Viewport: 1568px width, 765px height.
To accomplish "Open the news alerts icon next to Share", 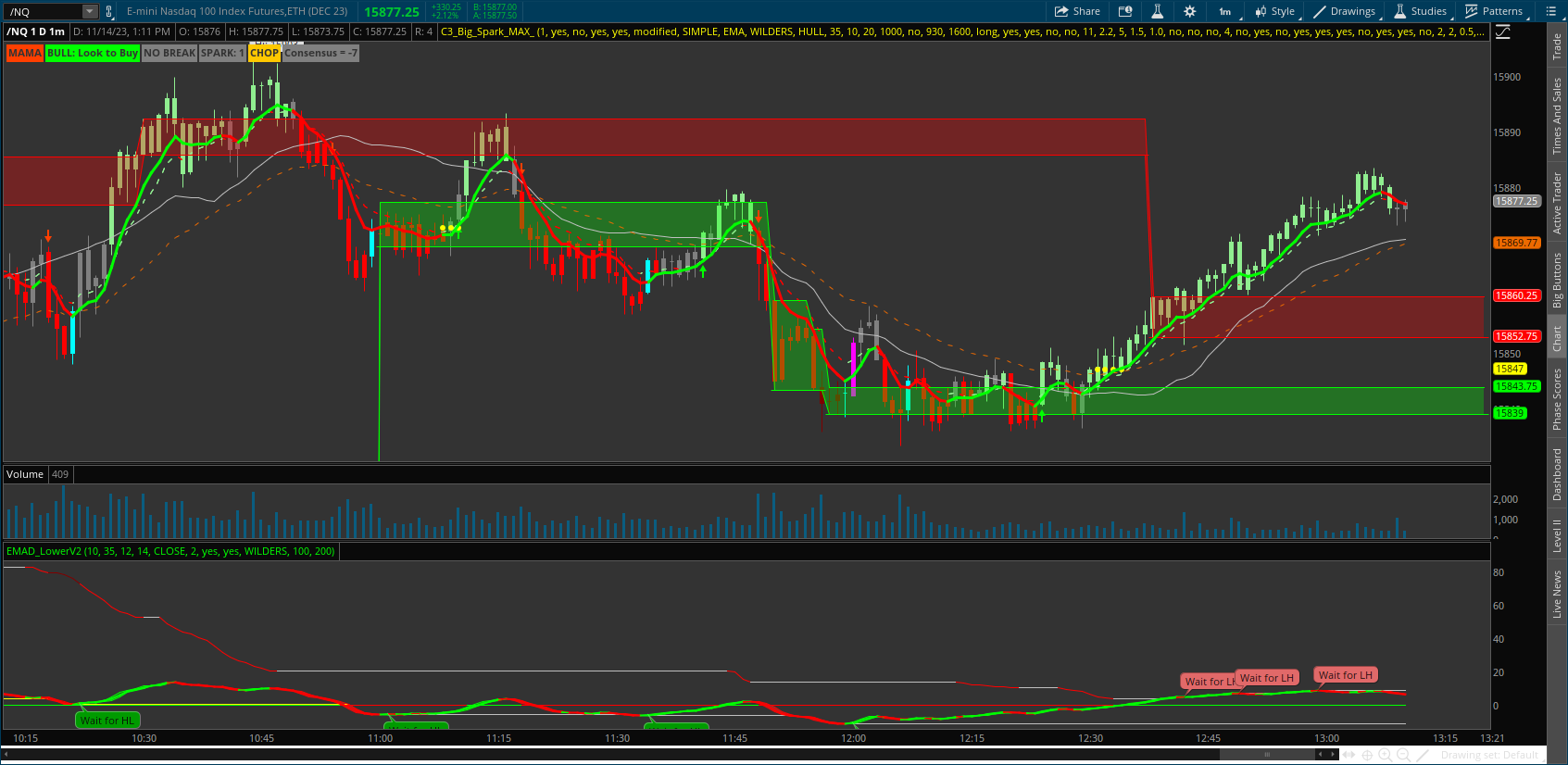I will (1125, 11).
